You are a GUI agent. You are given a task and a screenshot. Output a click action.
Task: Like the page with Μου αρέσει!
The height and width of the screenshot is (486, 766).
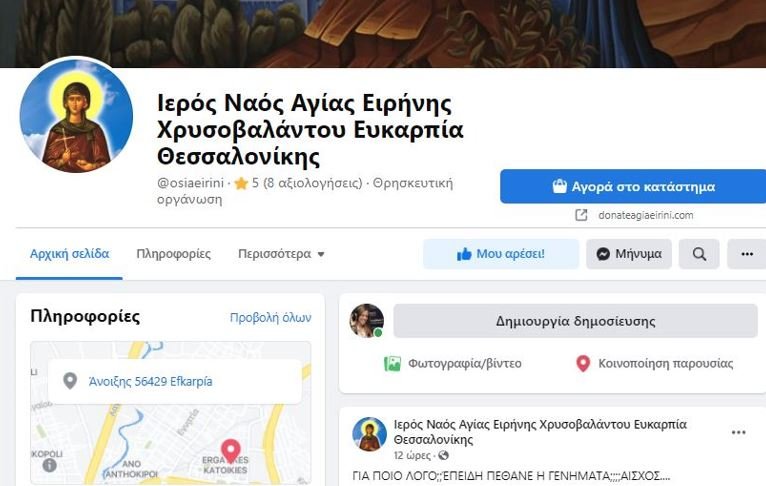click(501, 254)
